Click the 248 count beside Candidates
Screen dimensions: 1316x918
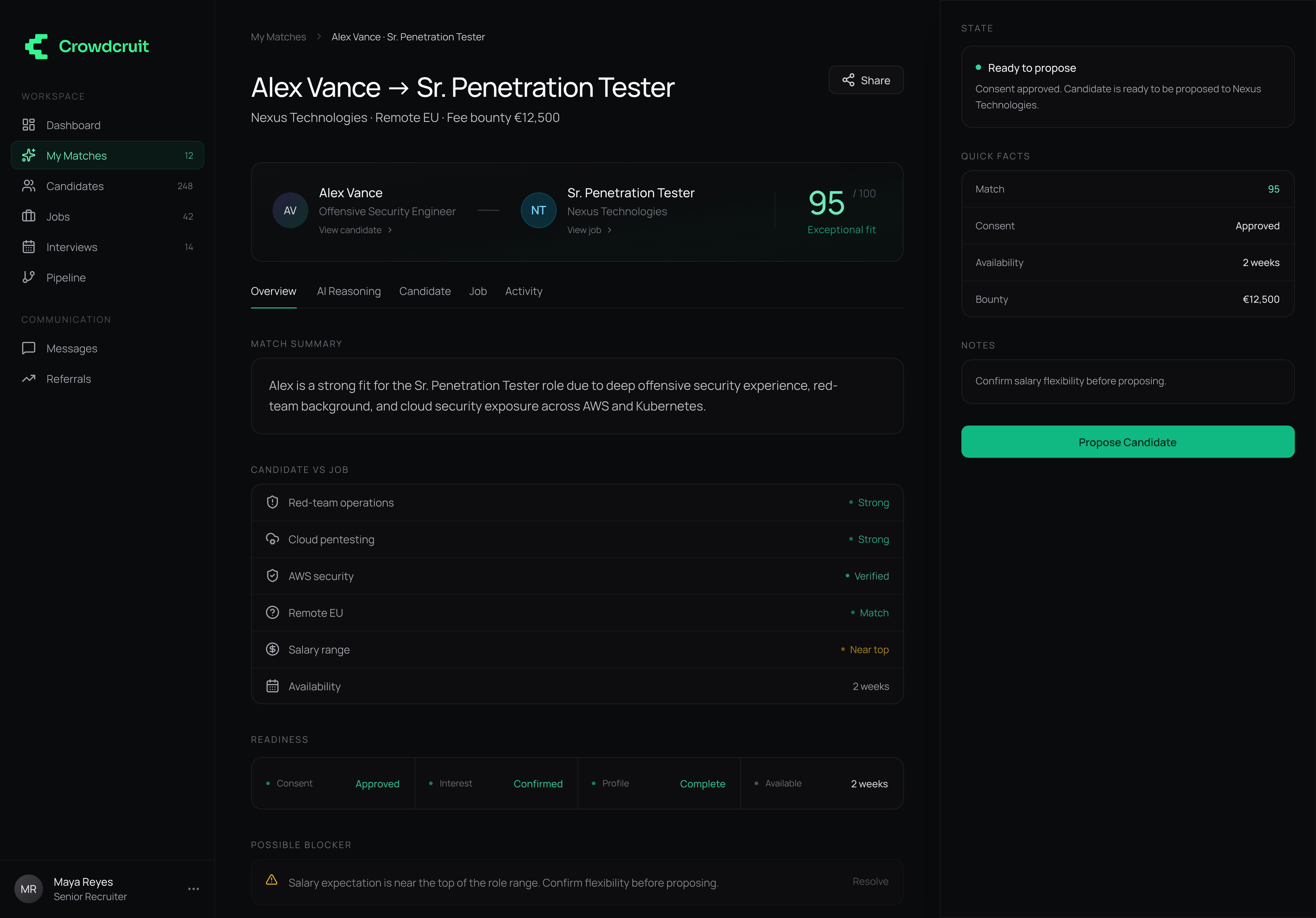click(185, 186)
